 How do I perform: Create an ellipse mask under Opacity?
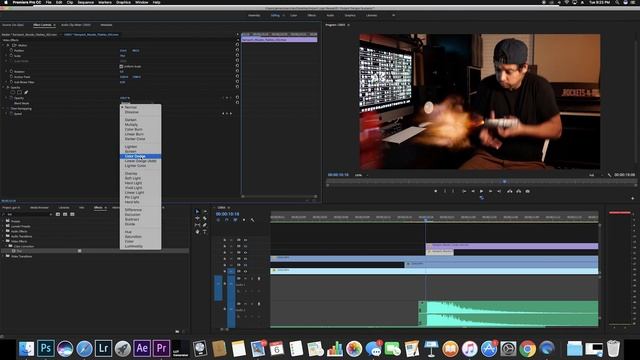[13, 93]
